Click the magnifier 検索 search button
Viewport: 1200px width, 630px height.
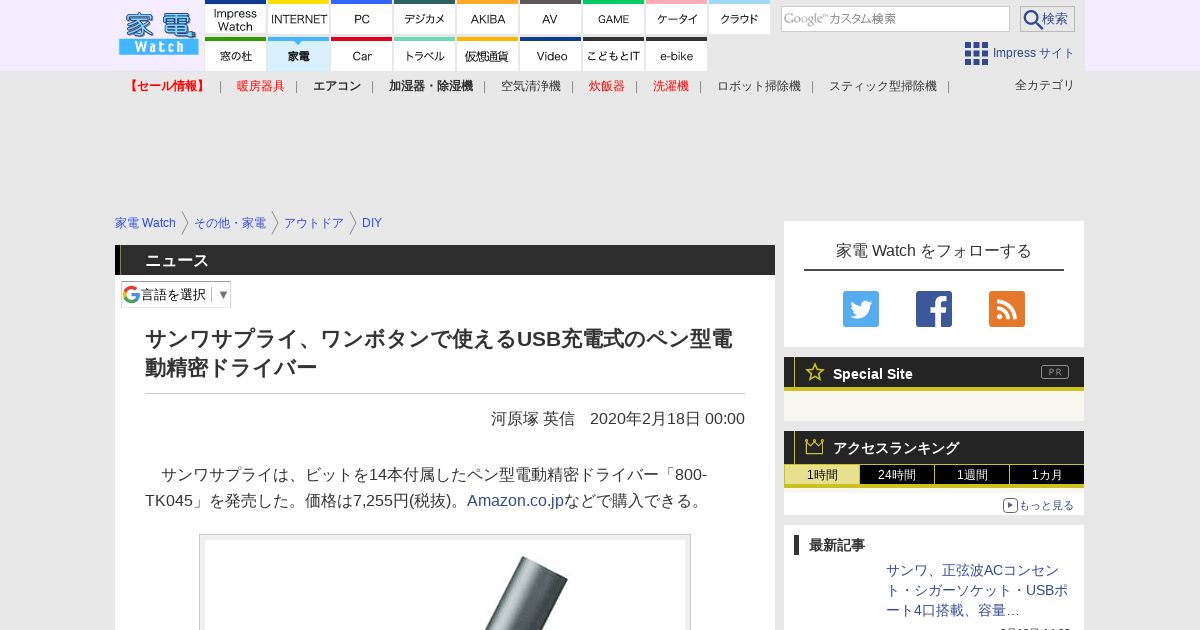(x=1047, y=19)
